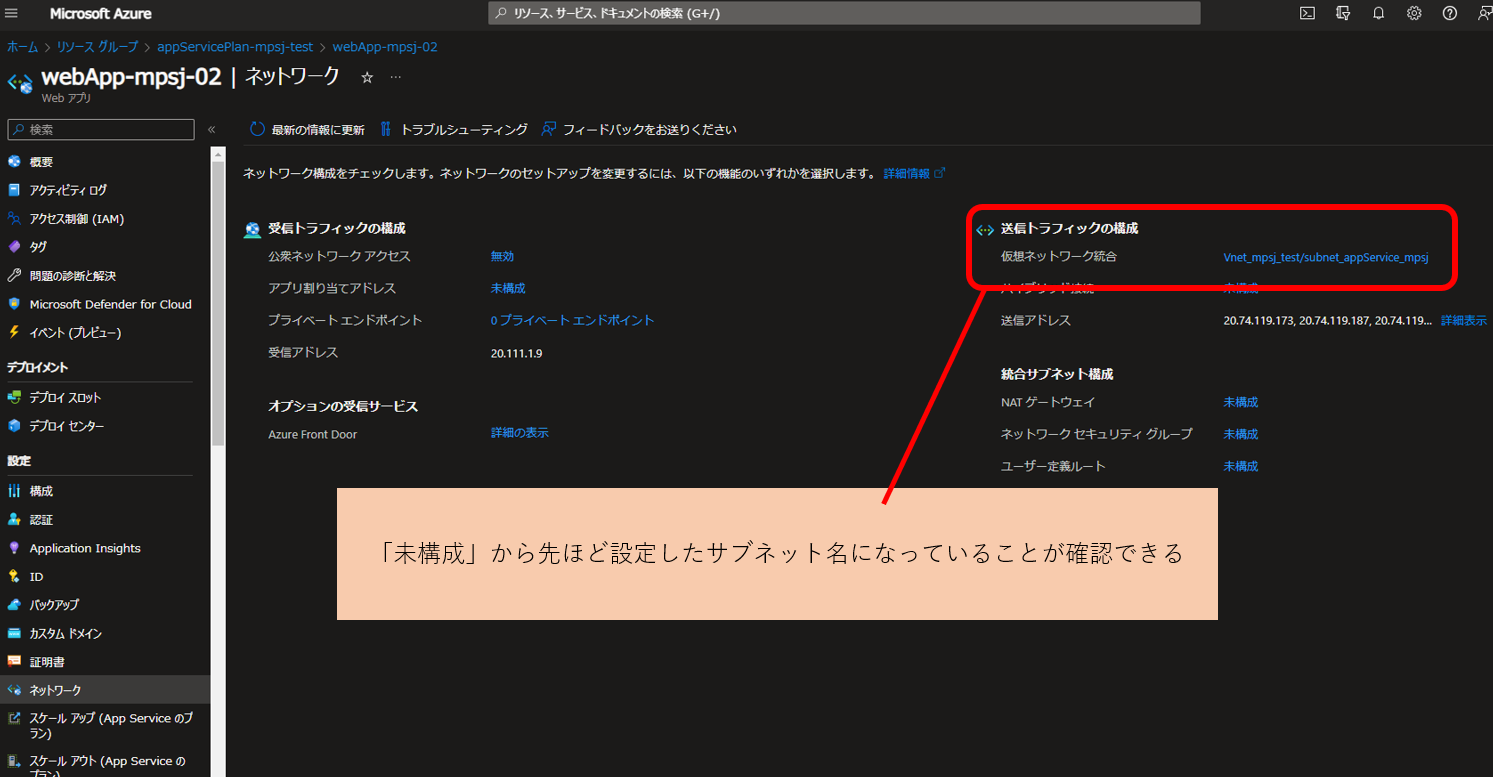Click the favorite star next to the title

[x=367, y=77]
